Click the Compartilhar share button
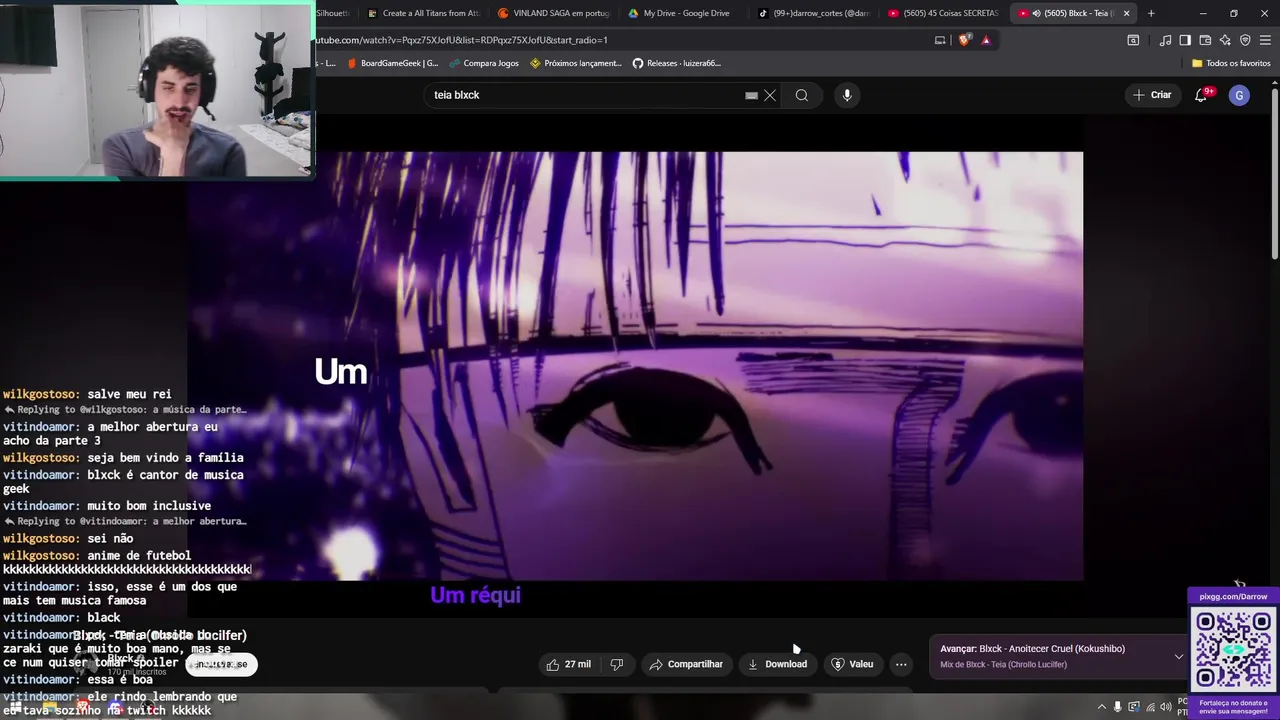 click(686, 664)
